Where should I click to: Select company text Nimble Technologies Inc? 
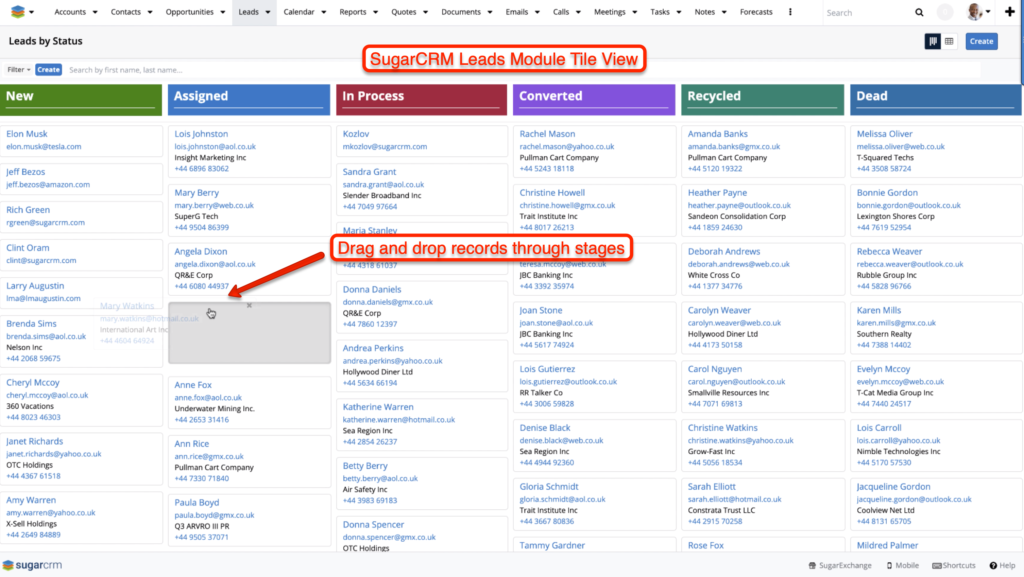tap(899, 452)
